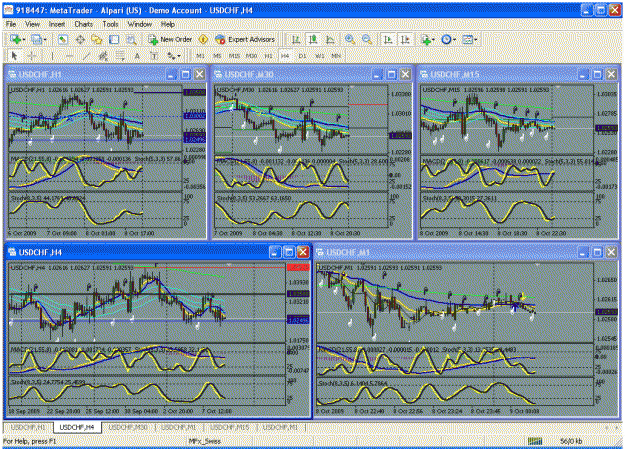This screenshot has width=625, height=449.
Task: Activate the USDCHF,H1 chart window title bar
Action: (106, 74)
